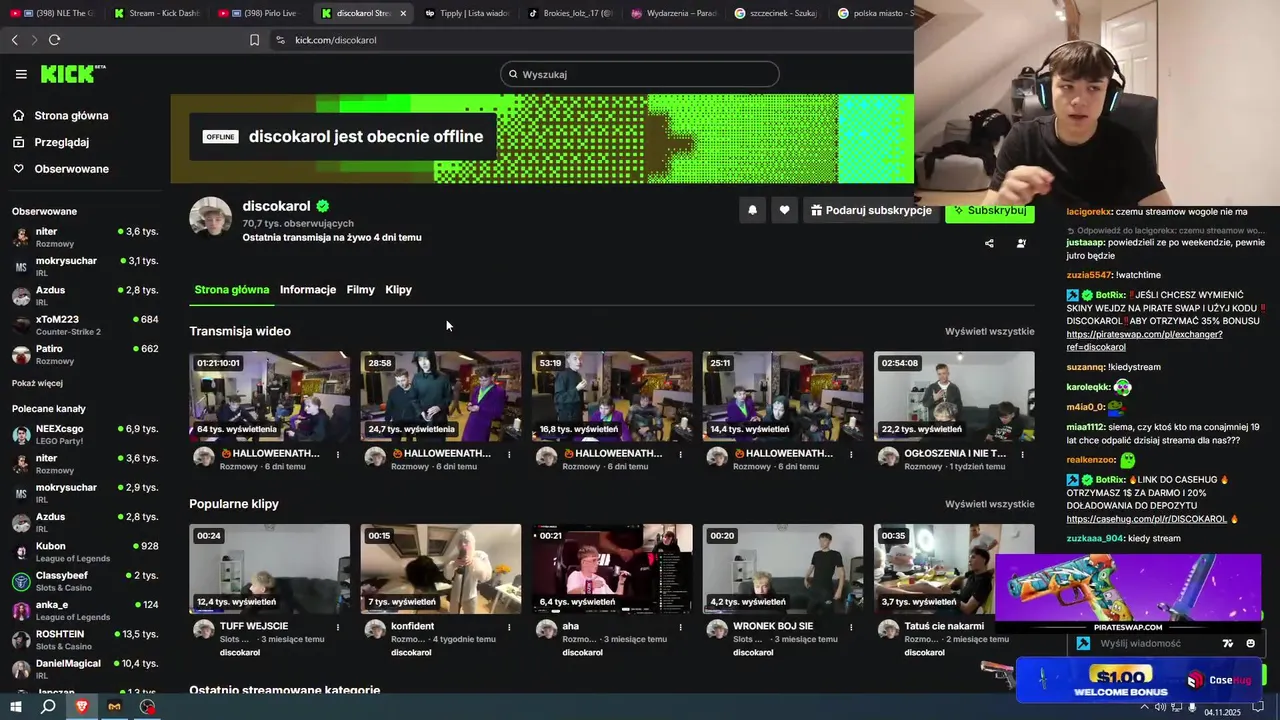Image resolution: width=1280 pixels, height=720 pixels.
Task: Open the 01:21:10:01 video thumbnail
Action: click(x=270, y=396)
